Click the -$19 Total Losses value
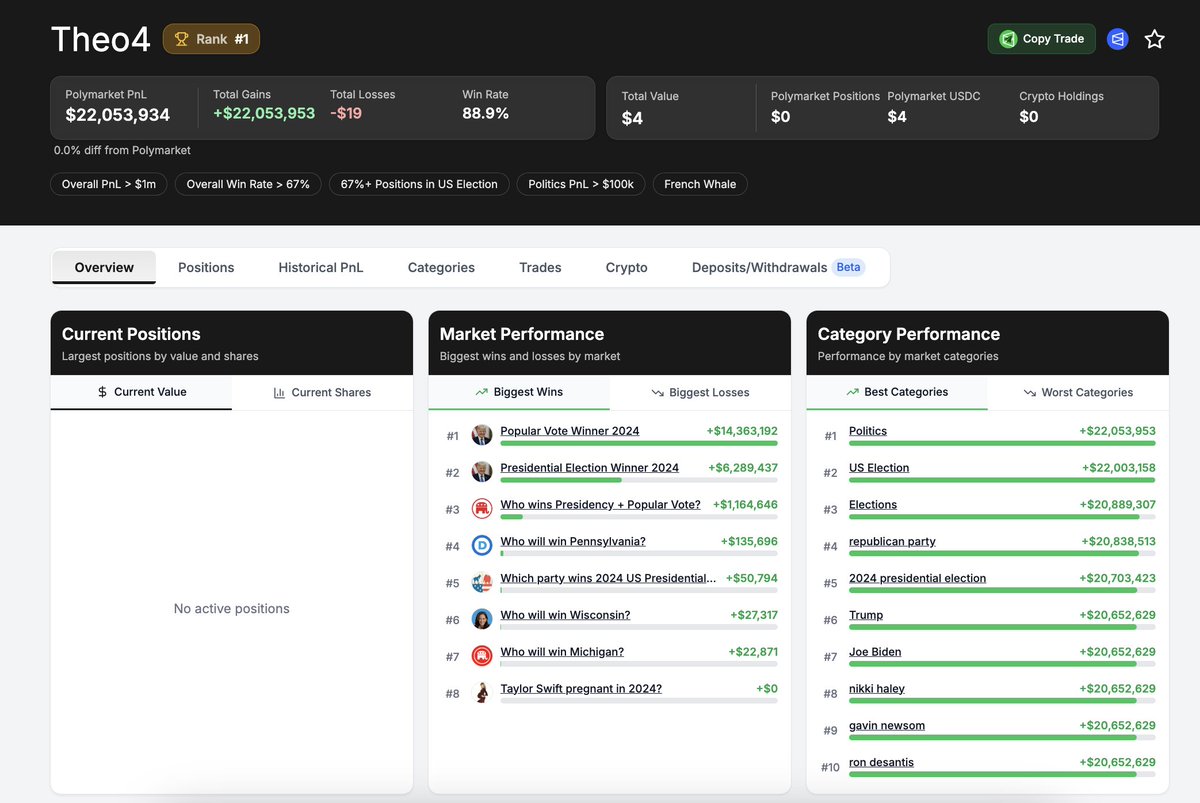 pos(346,114)
